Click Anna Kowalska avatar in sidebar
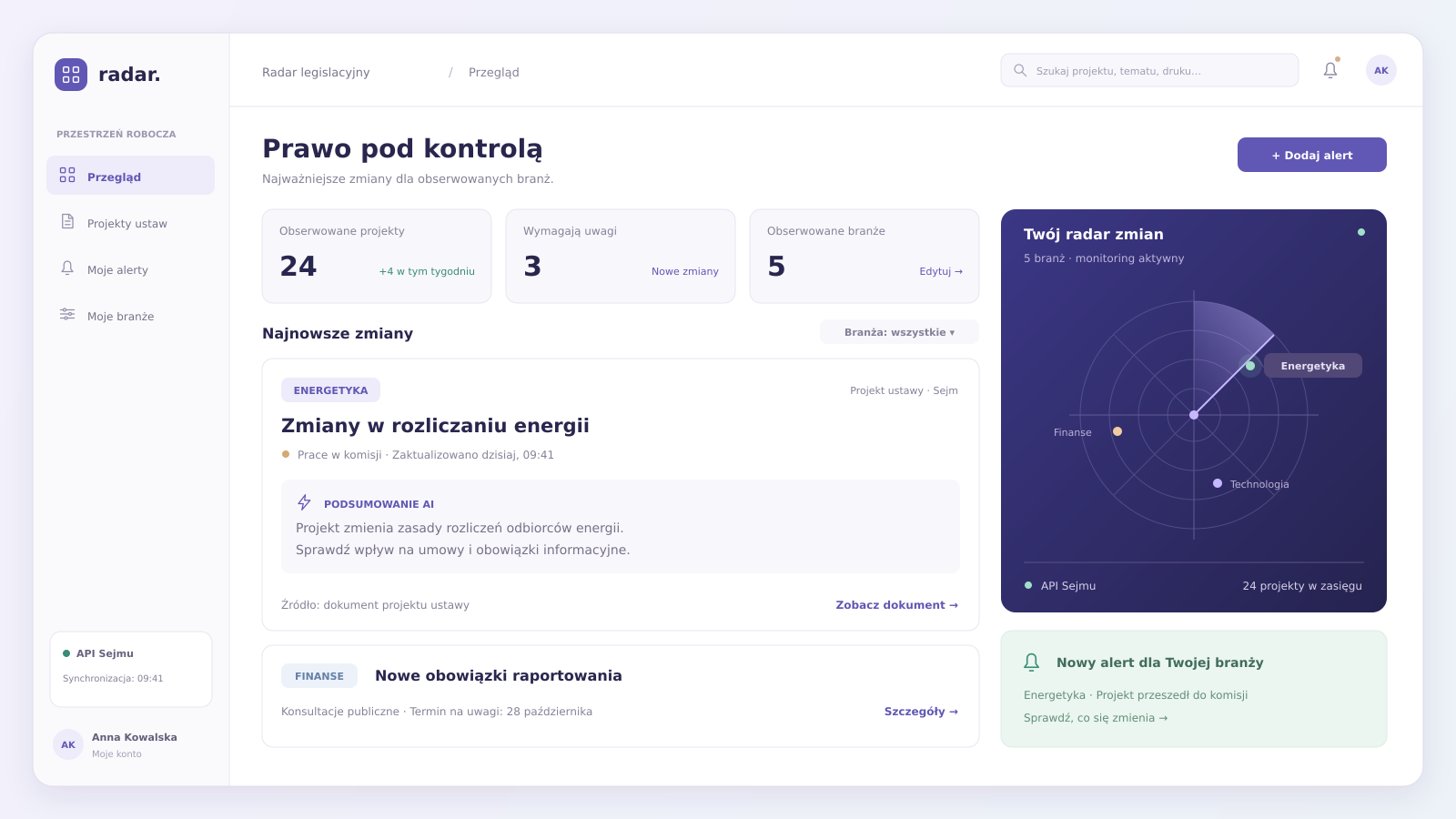1456x819 pixels. click(x=68, y=744)
